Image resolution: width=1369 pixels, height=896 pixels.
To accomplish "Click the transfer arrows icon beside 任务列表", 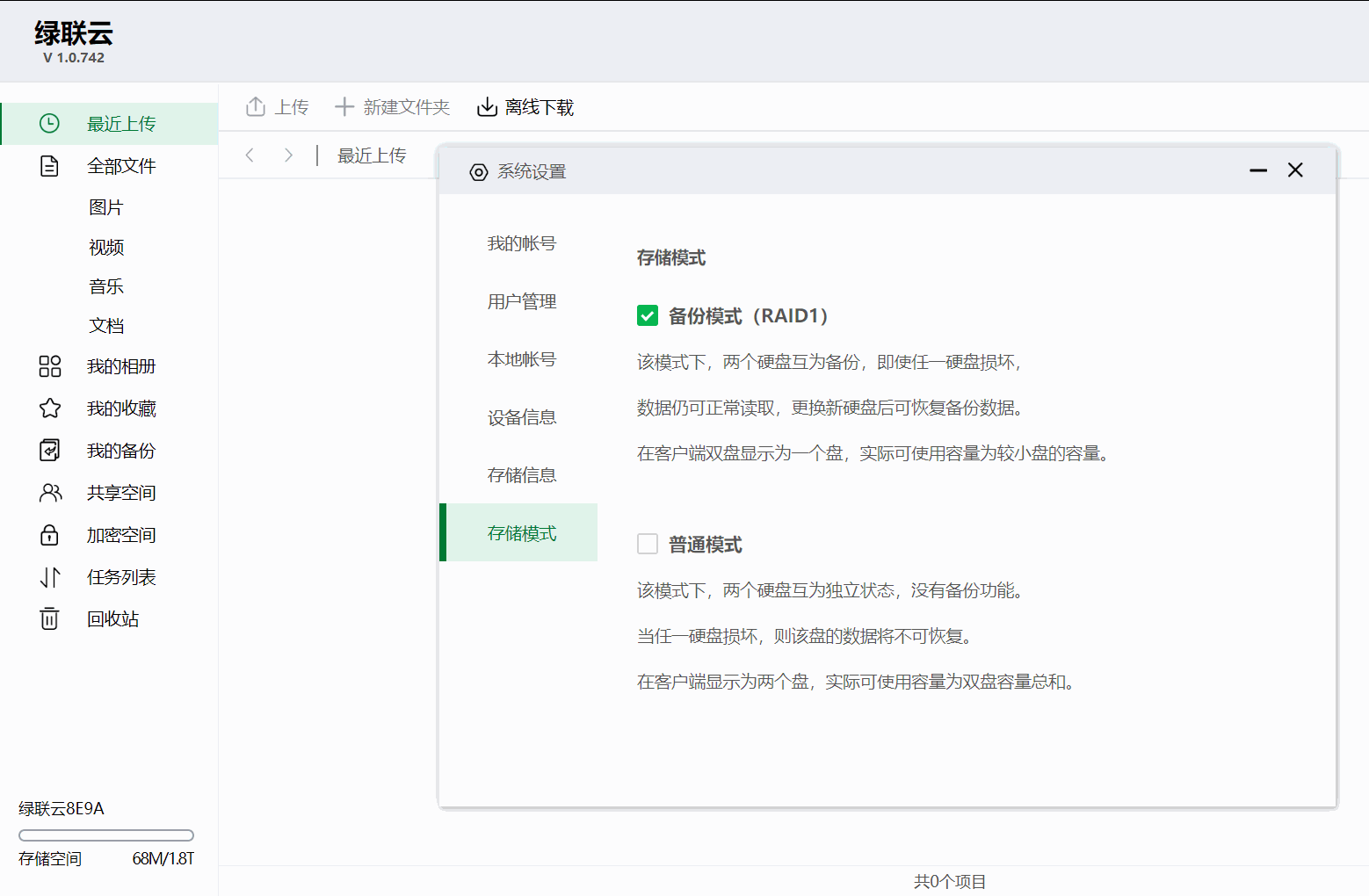I will click(50, 577).
